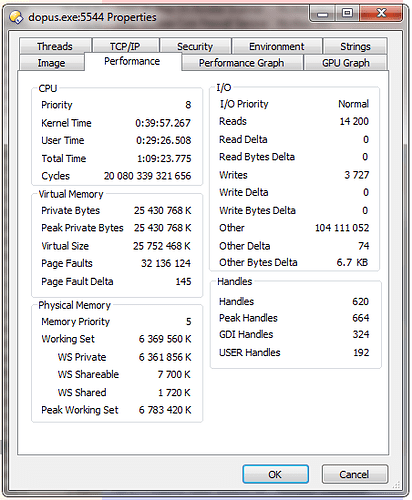Open the Performance Graph tab

pos(242,63)
